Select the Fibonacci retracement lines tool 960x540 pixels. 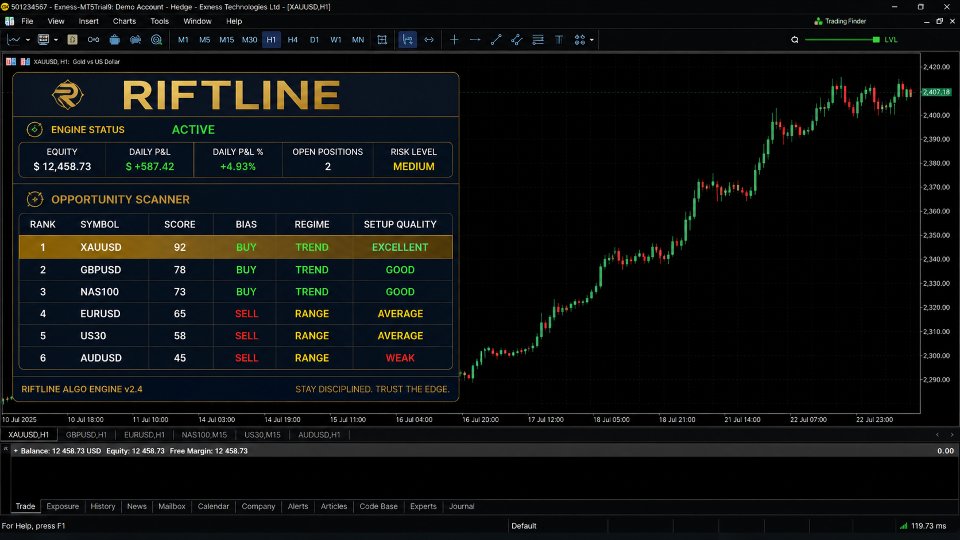click(538, 40)
